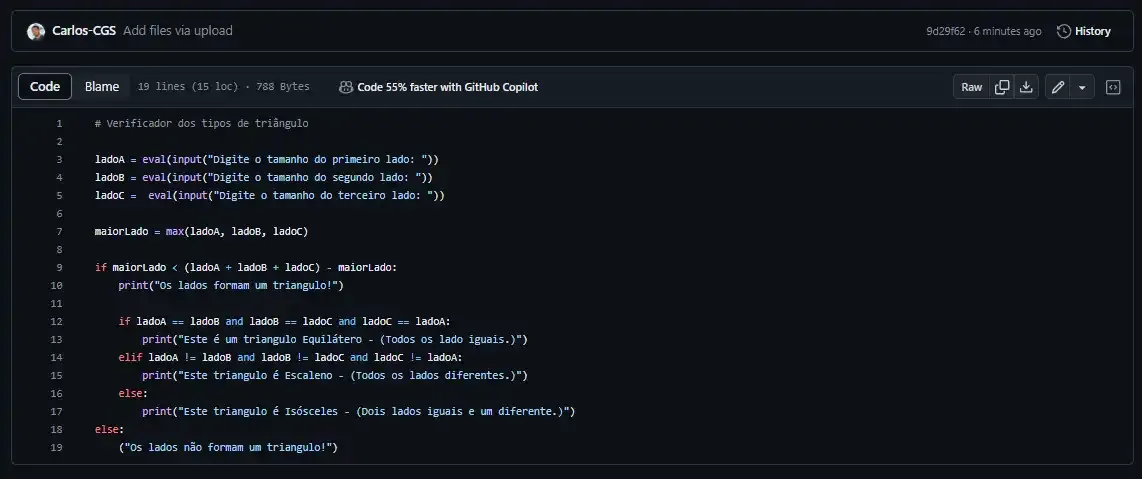Click the GitHub Copilot icon
Viewport: 1142px width, 479px height.
tap(346, 87)
